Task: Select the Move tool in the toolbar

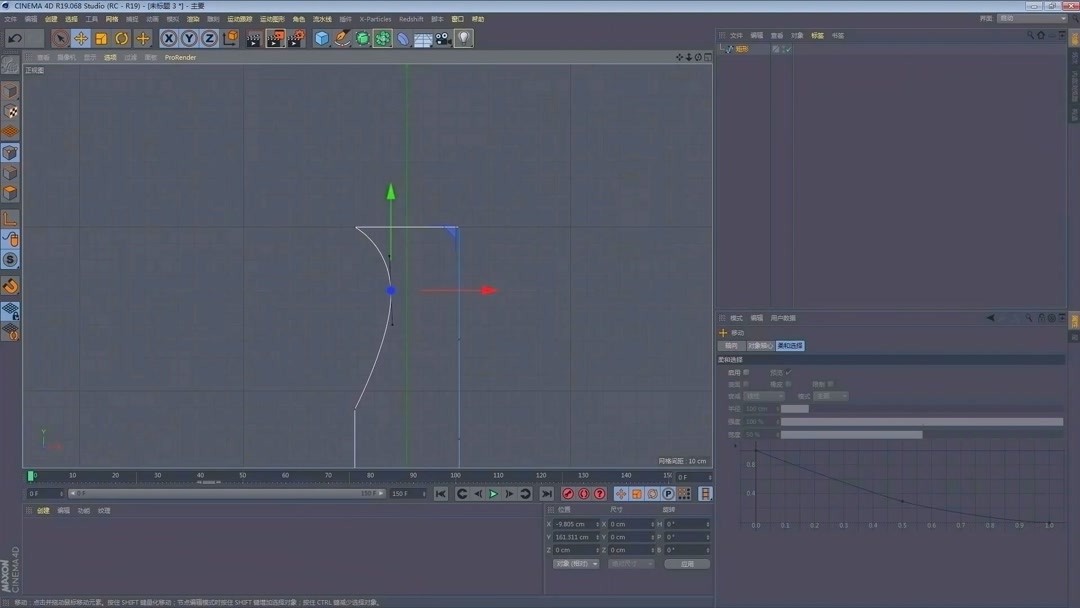Action: pos(82,38)
